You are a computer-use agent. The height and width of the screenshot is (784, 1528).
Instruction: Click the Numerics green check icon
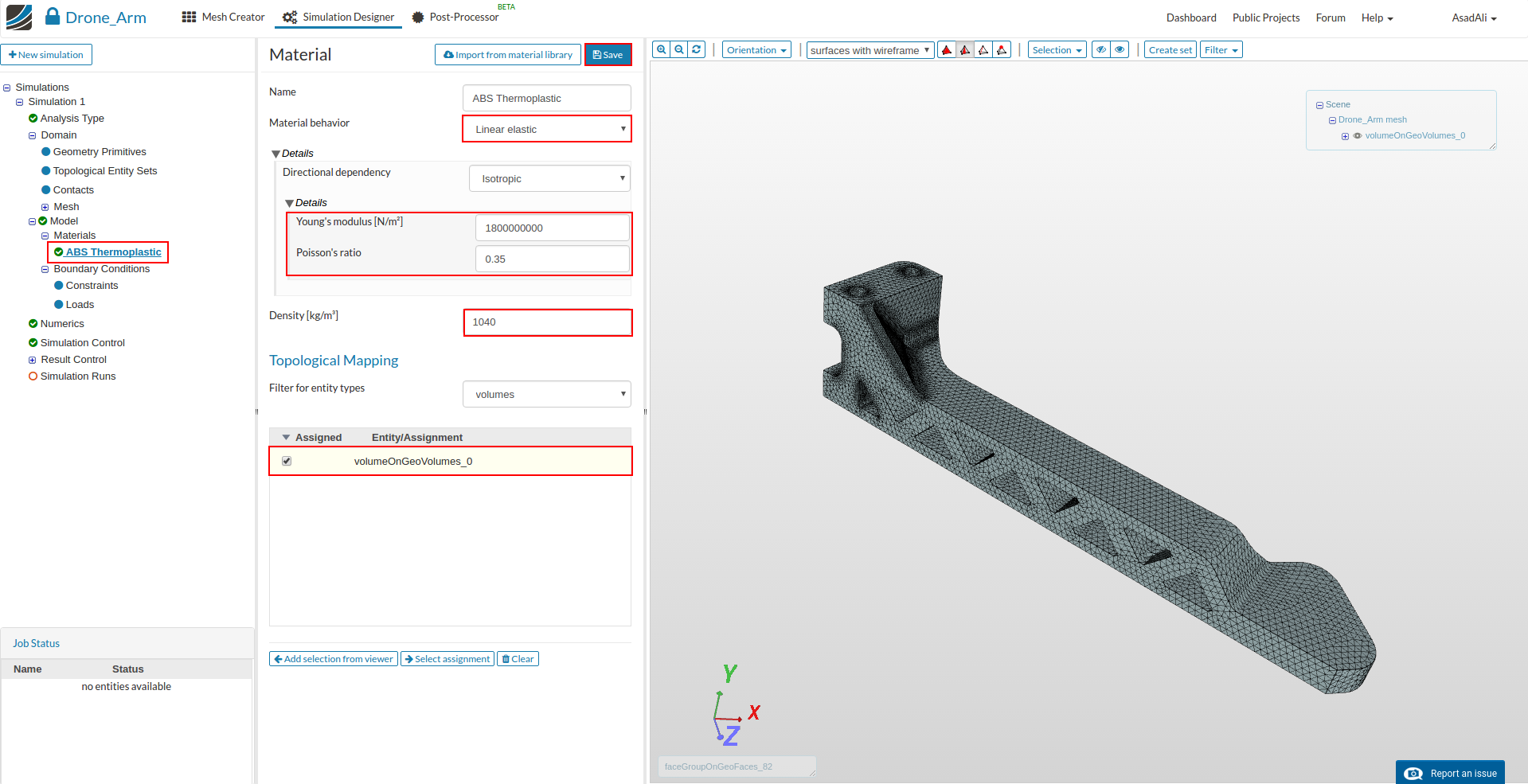pyautogui.click(x=33, y=324)
